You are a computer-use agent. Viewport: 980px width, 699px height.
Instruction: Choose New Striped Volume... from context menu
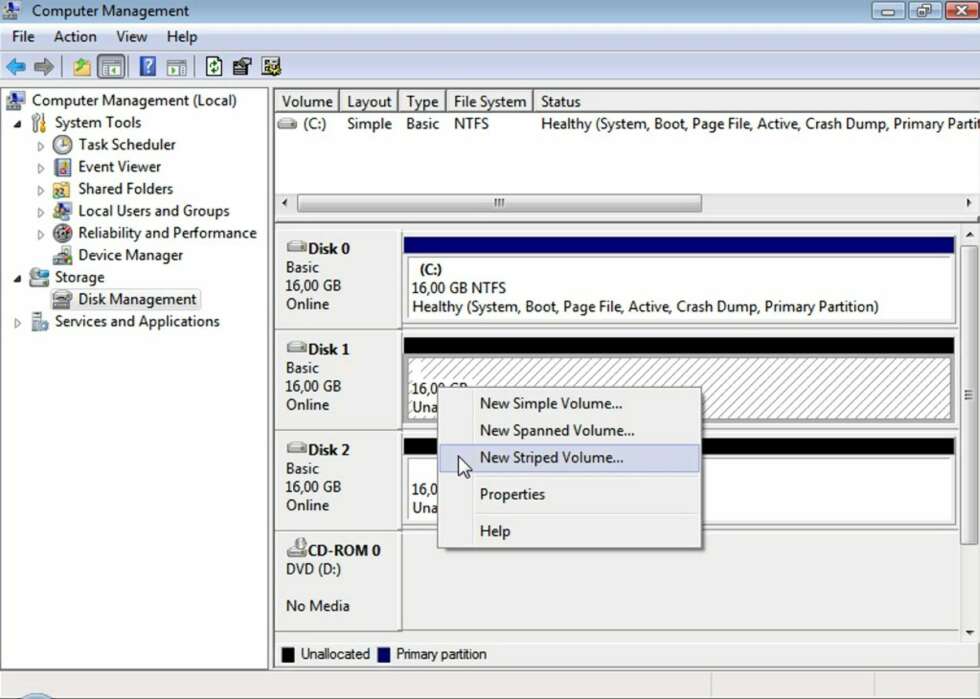pos(569,458)
